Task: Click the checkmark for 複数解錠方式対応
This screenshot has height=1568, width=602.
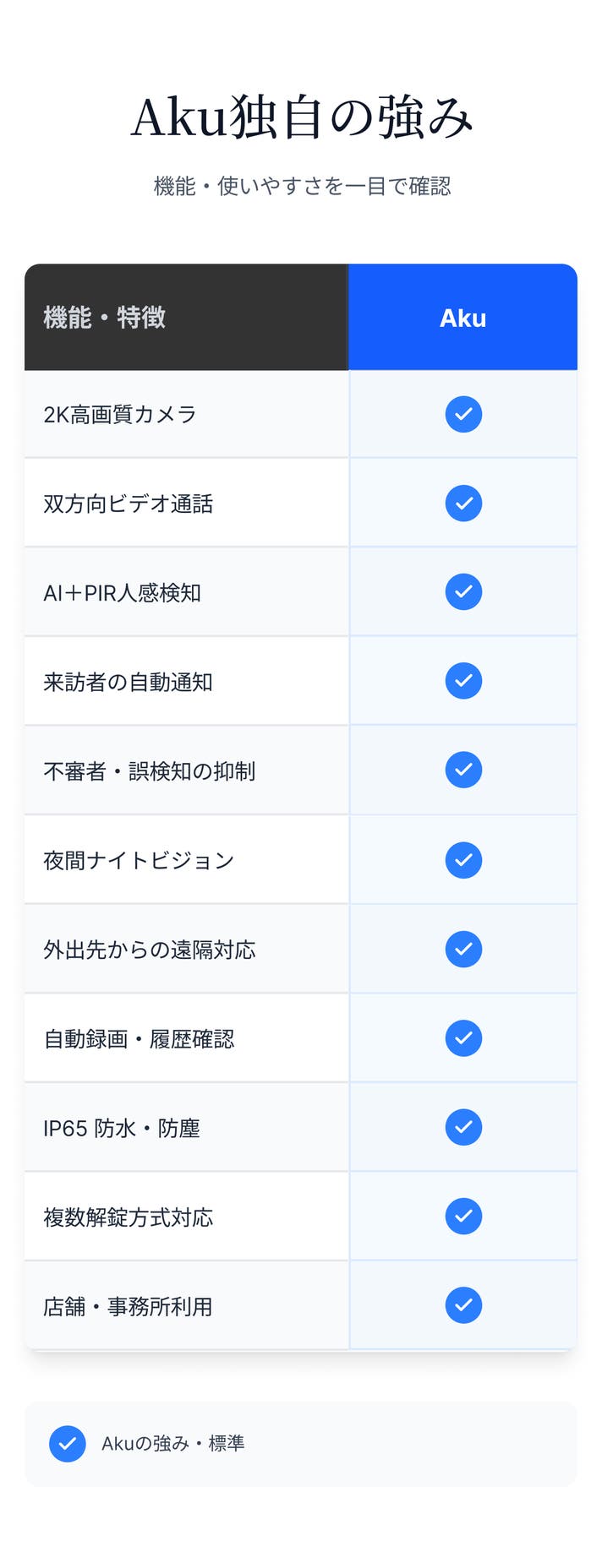Action: coord(463,1216)
